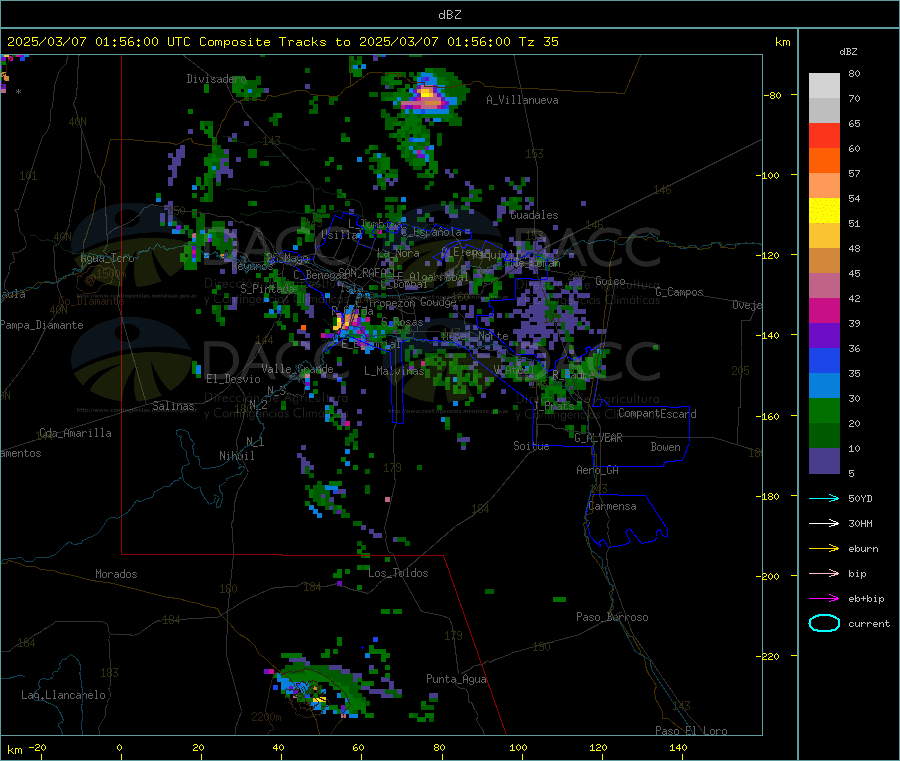Click the yellow eburn arrow in legend
This screenshot has height=761, width=900.
[x=824, y=549]
